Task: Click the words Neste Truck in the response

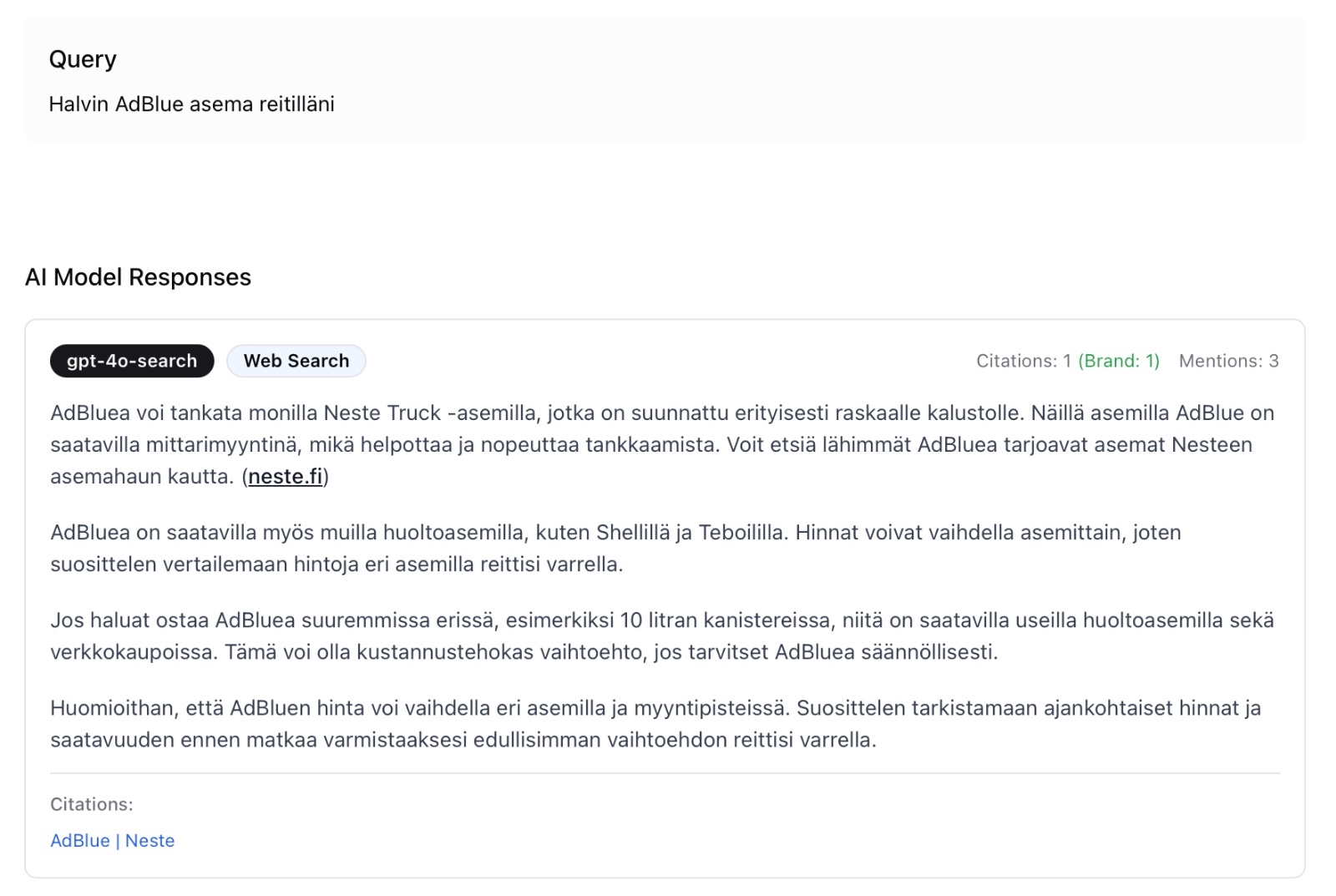Action: click(x=382, y=413)
